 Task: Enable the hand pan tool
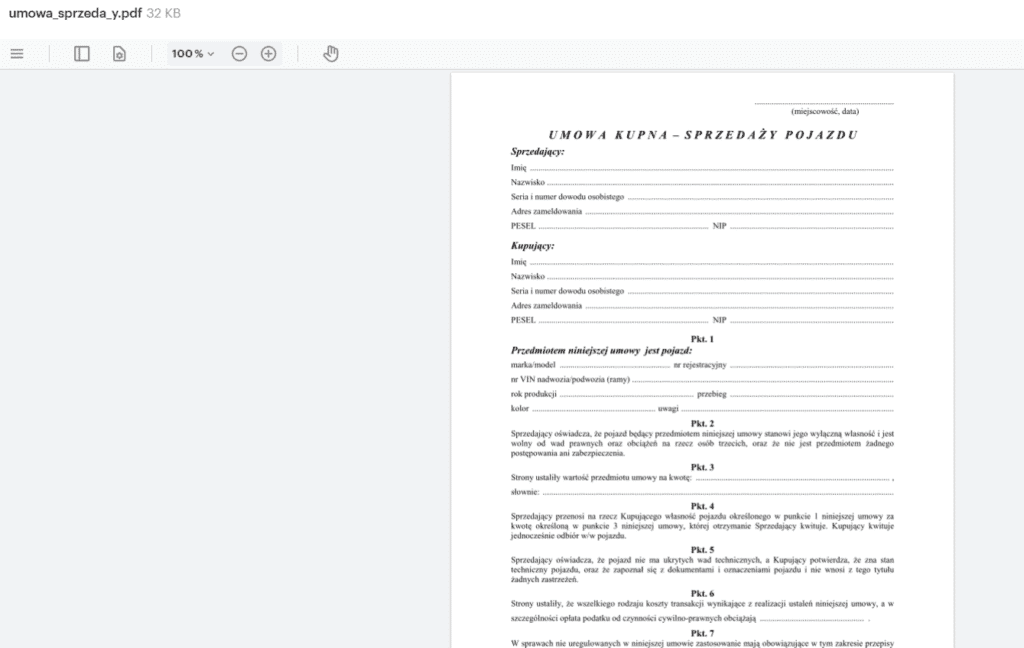(331, 54)
